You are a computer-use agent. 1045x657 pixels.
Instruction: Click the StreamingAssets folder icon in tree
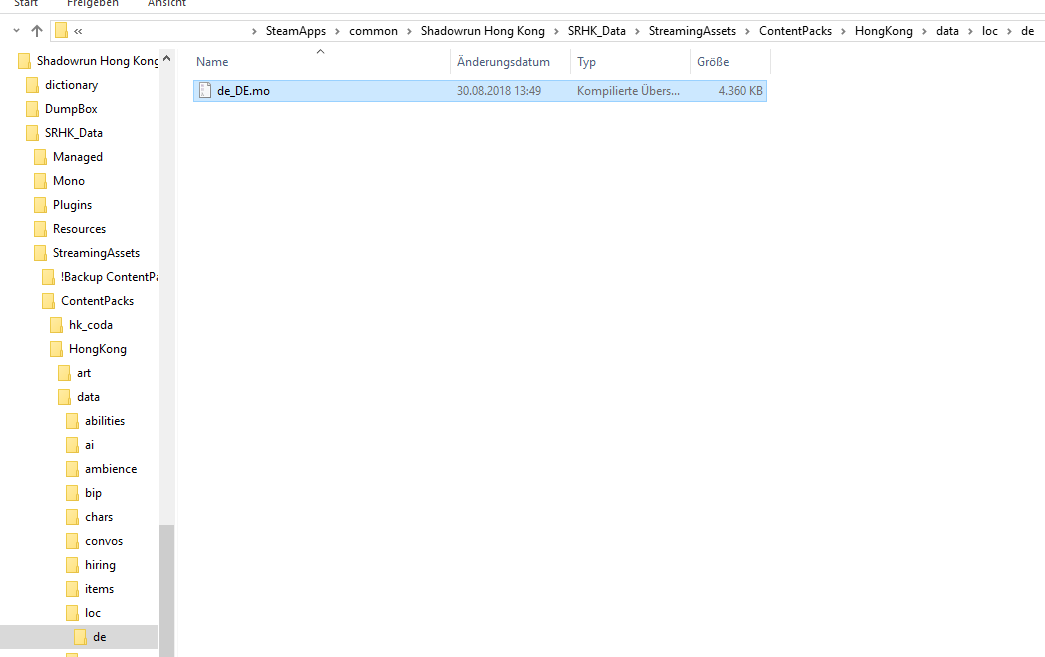[x=40, y=253]
